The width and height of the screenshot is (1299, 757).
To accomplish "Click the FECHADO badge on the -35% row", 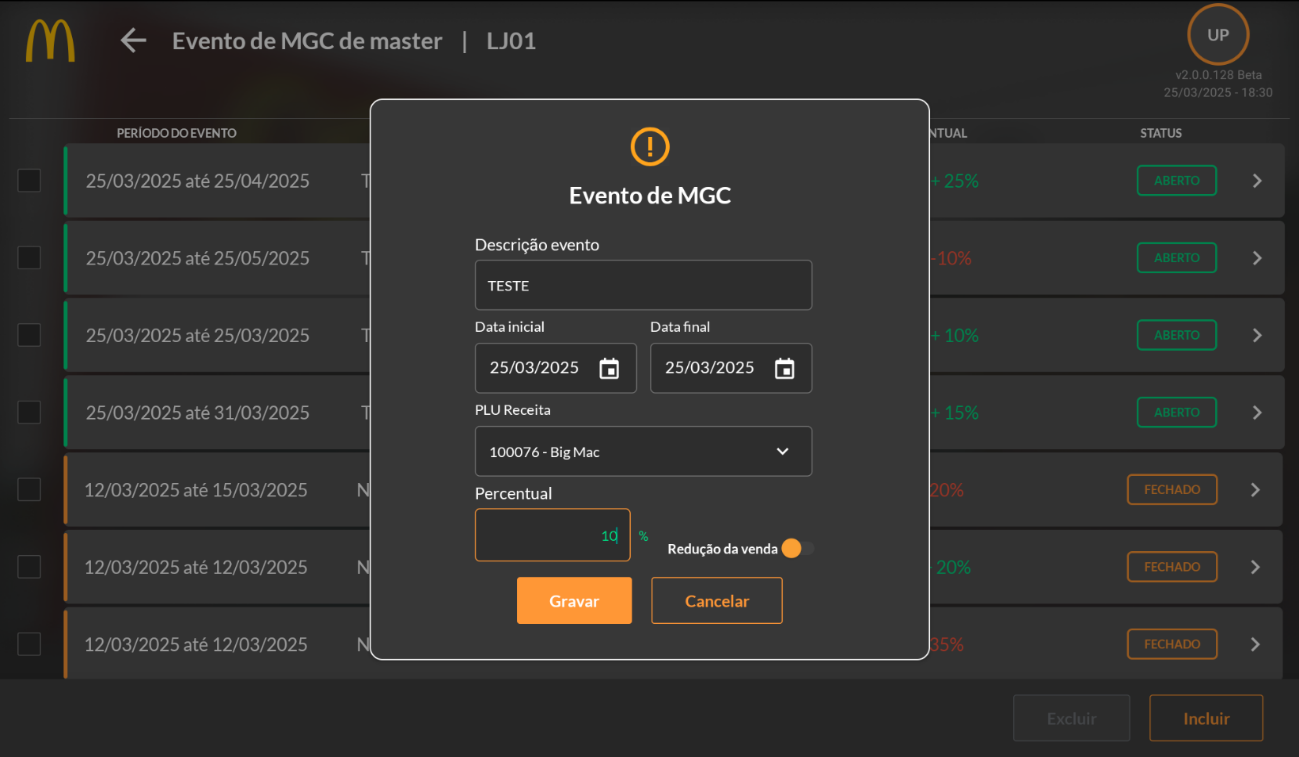I will pos(1172,644).
